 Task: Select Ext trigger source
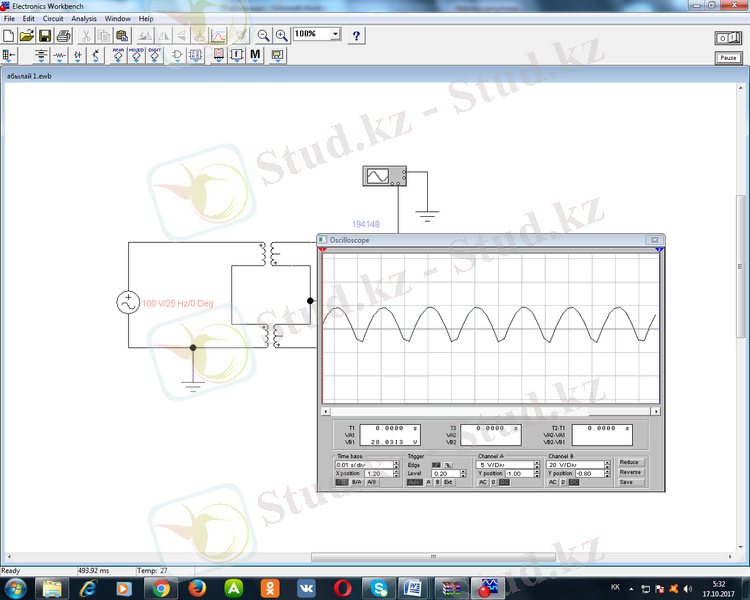448,482
